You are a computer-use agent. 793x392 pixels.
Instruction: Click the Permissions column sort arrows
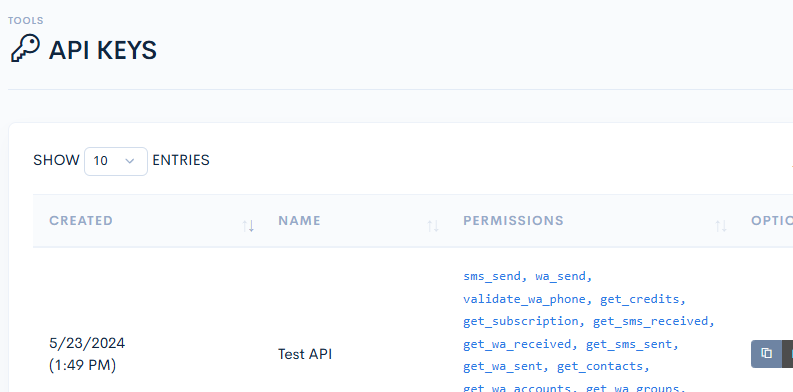[x=721, y=226]
